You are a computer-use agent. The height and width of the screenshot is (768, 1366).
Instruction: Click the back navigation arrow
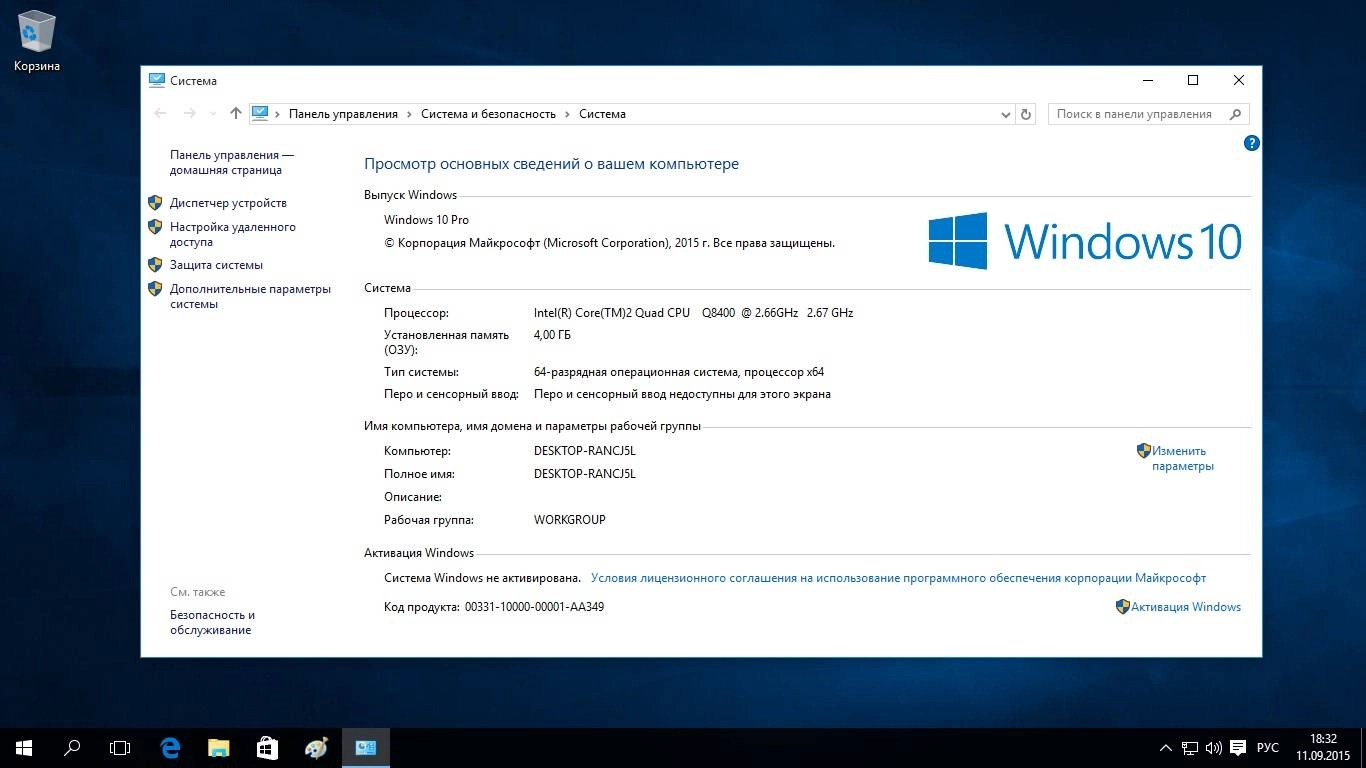(x=160, y=114)
